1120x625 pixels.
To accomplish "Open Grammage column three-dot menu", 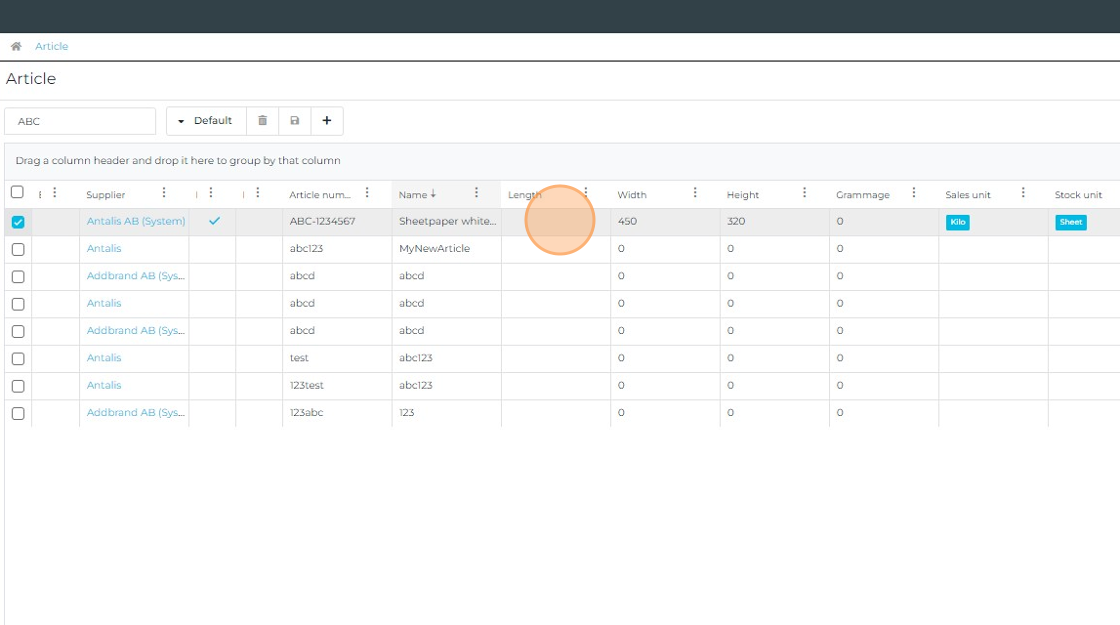I will [x=913, y=193].
